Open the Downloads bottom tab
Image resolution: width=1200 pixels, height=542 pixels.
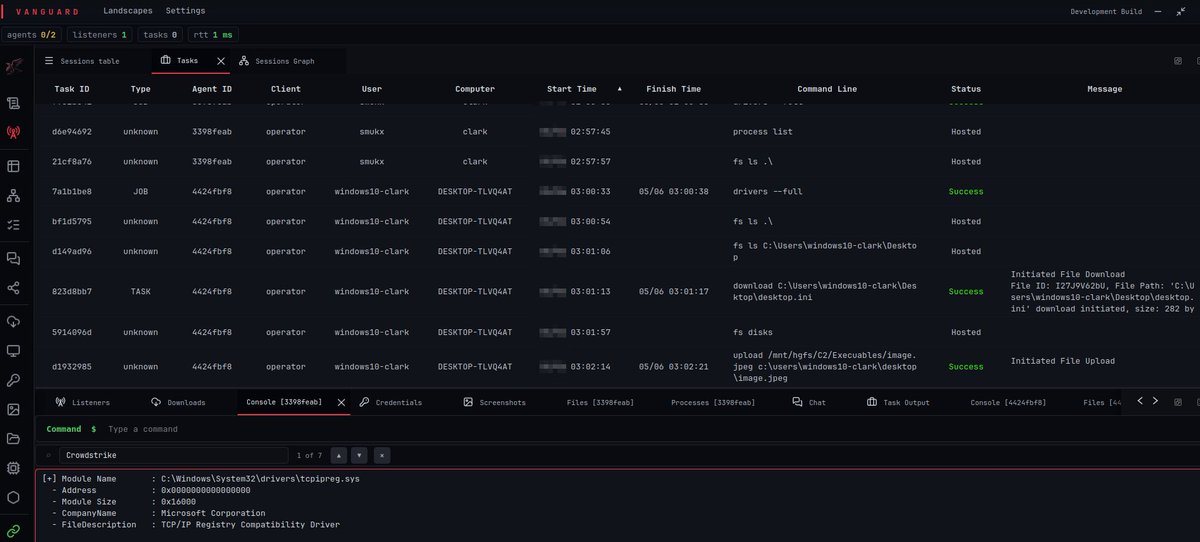(x=178, y=402)
